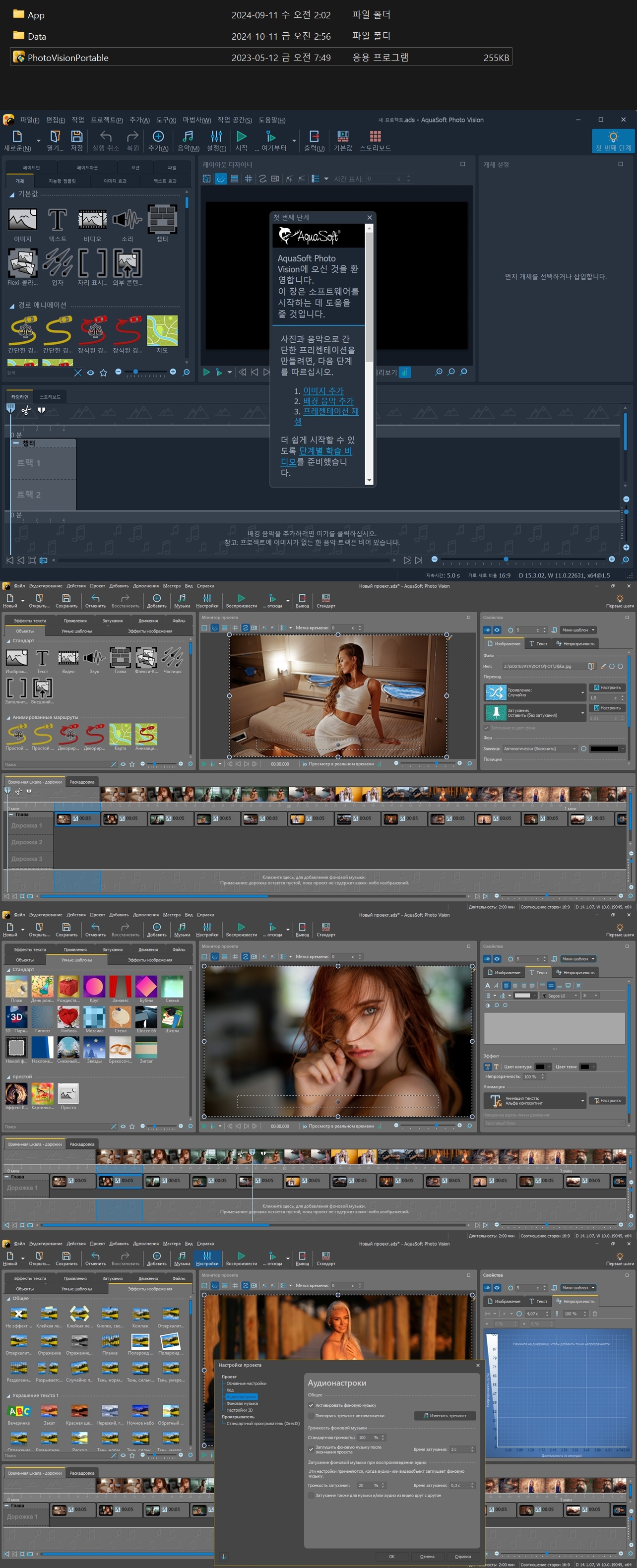Open the Заливка fill dropdown
The image size is (637, 1568).
click(540, 749)
